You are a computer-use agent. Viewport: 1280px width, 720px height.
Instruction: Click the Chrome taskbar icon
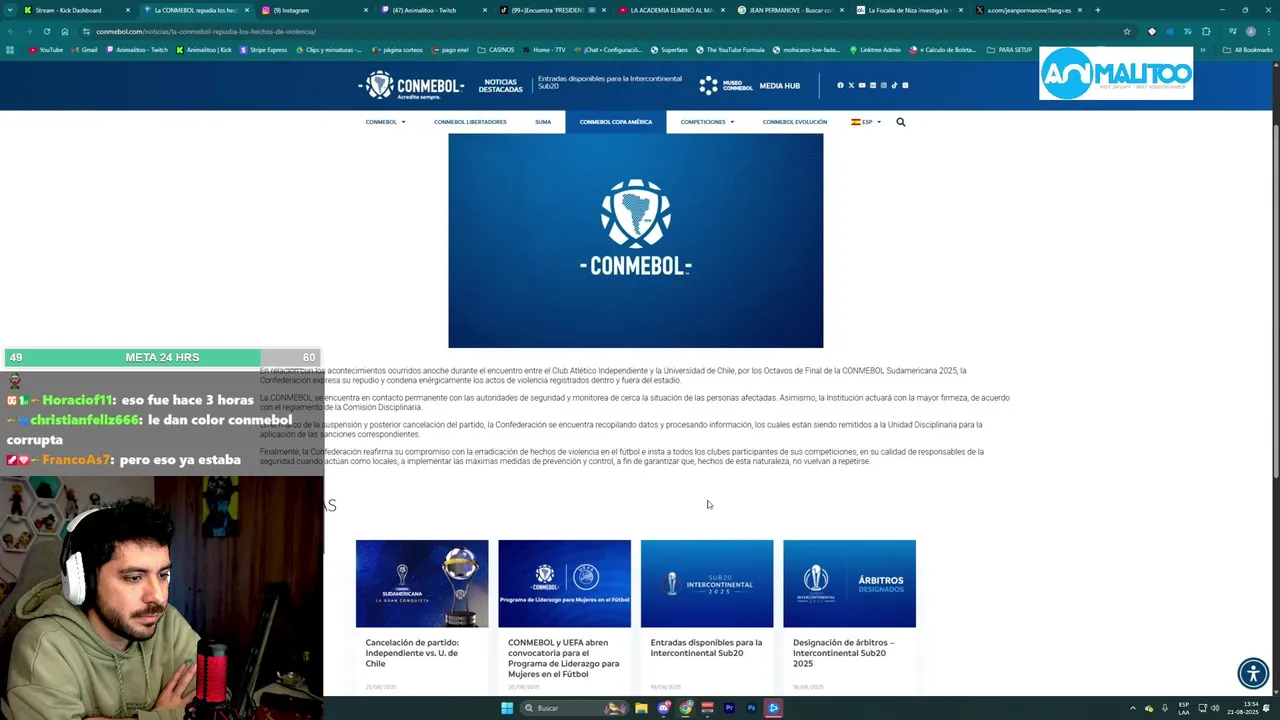coord(685,708)
